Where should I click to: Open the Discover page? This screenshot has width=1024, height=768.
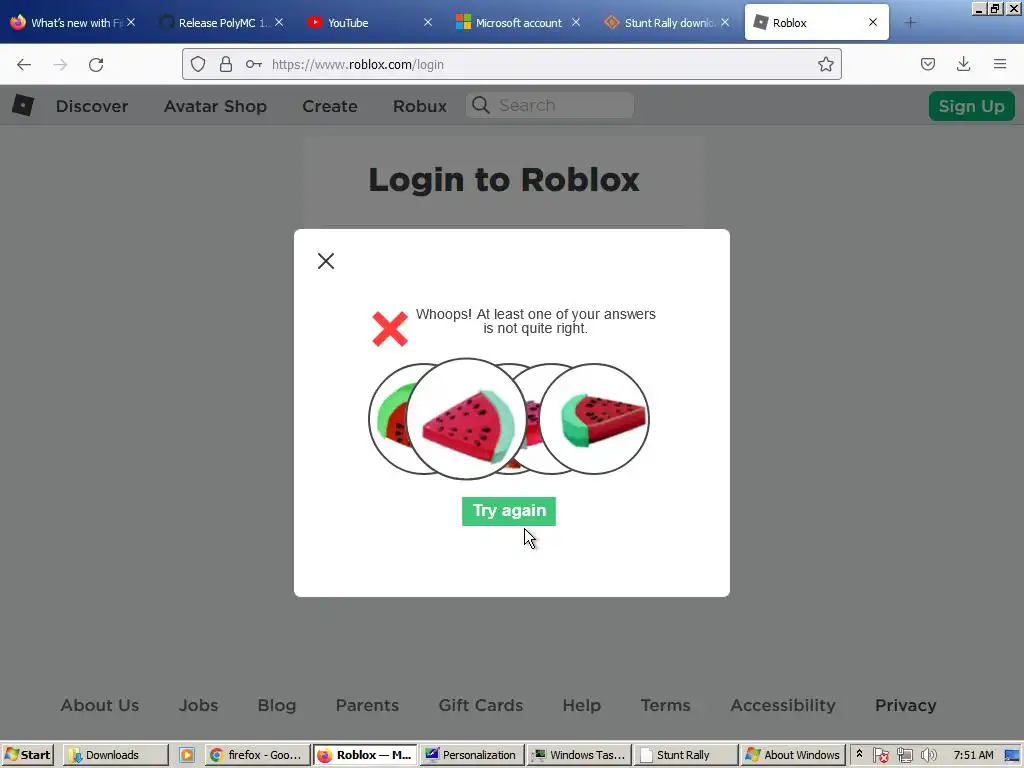(x=91, y=106)
